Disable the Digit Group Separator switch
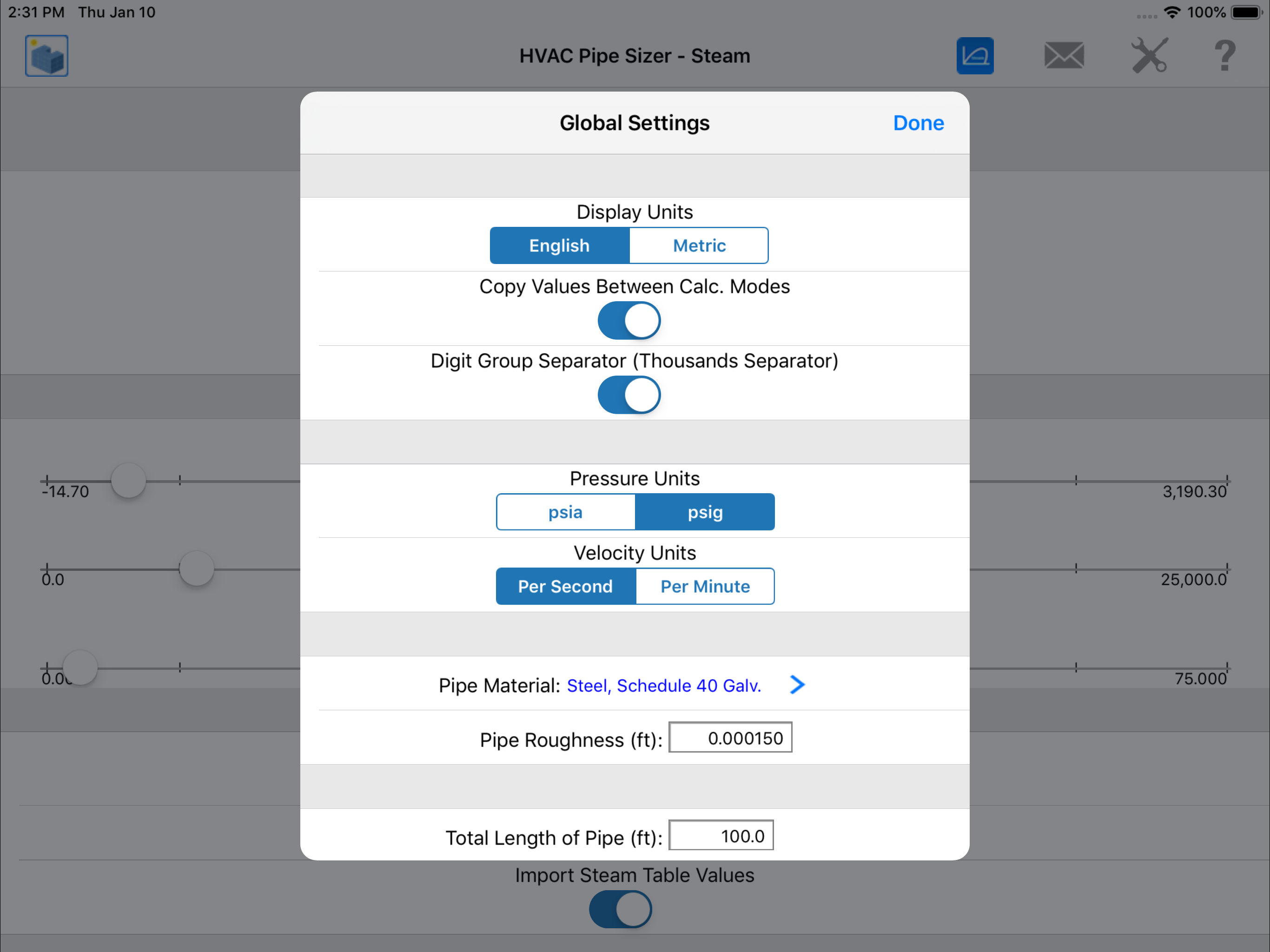Viewport: 1270px width, 952px height. (629, 395)
